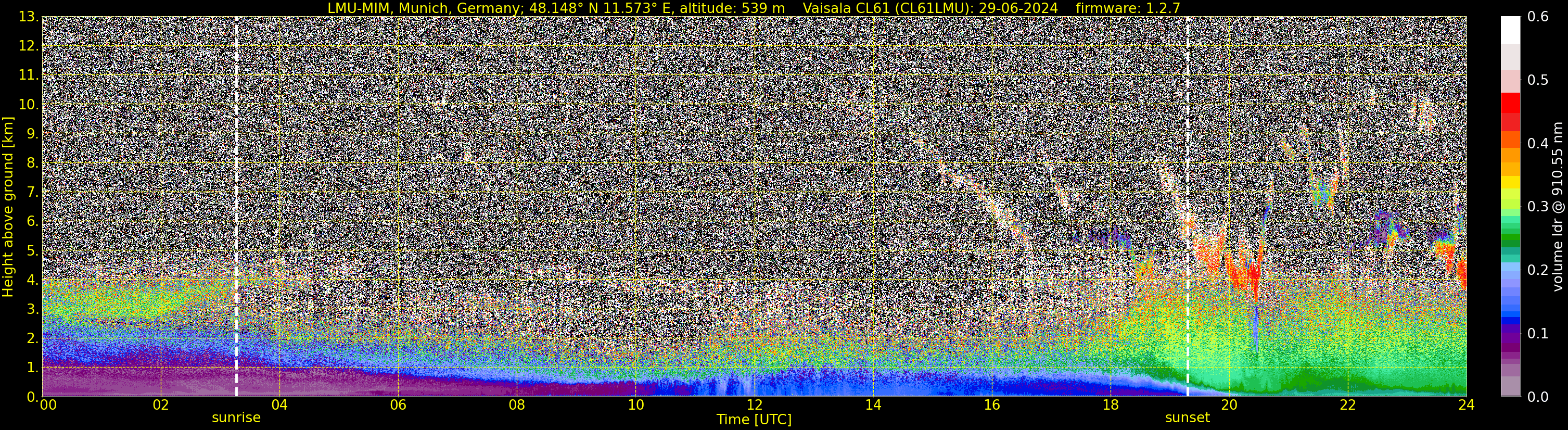Click the height-axis tick label '1.'
The width and height of the screenshot is (1568, 430).
33,367
